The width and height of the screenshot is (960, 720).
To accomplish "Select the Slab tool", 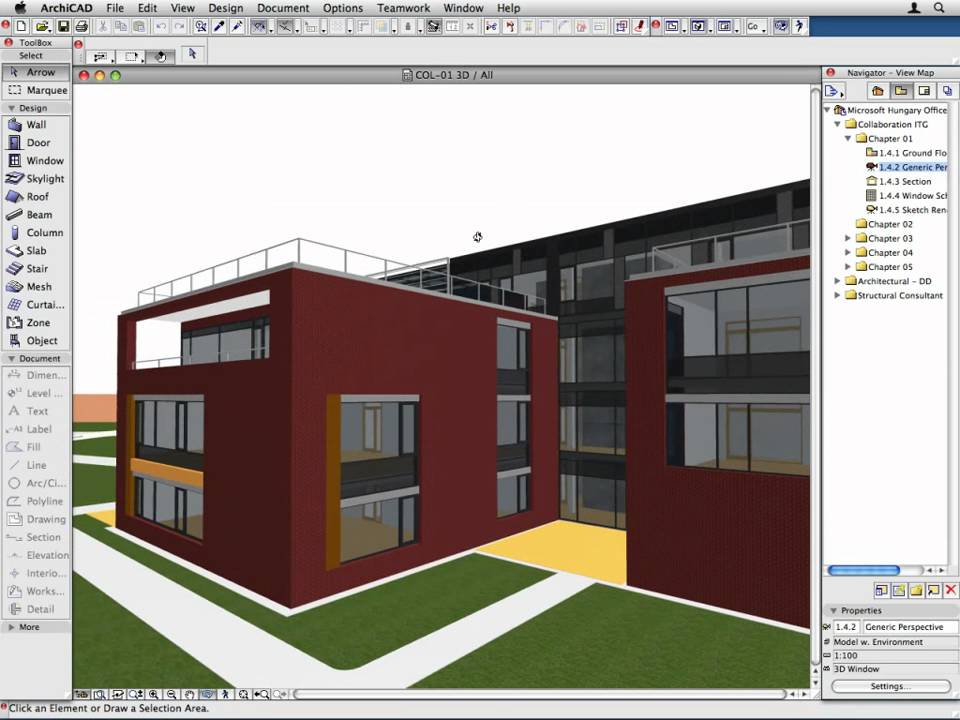I will [36, 250].
